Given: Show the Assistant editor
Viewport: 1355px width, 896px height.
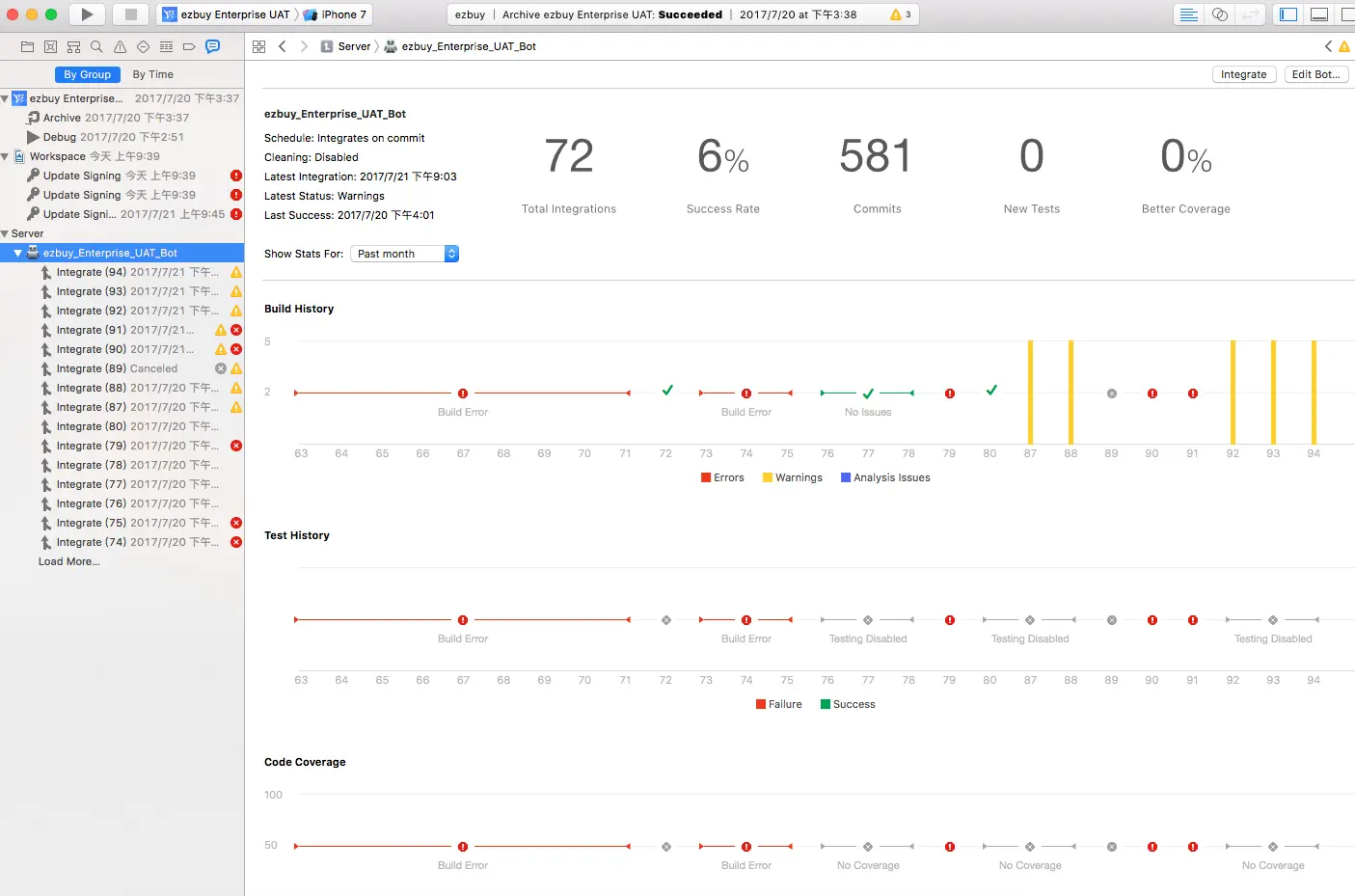Looking at the screenshot, I should (1220, 14).
